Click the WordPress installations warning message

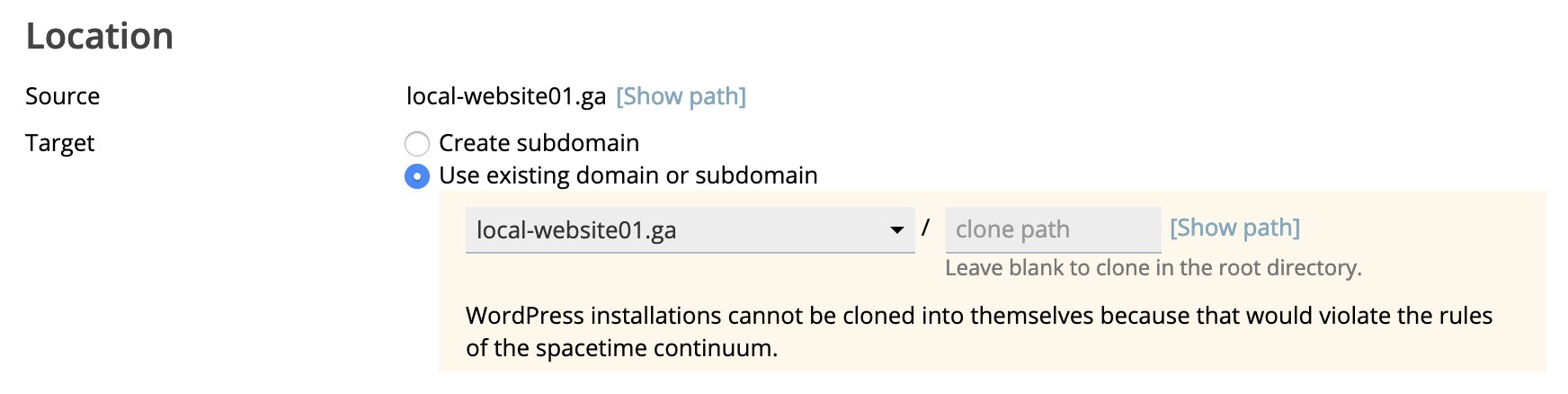[979, 331]
